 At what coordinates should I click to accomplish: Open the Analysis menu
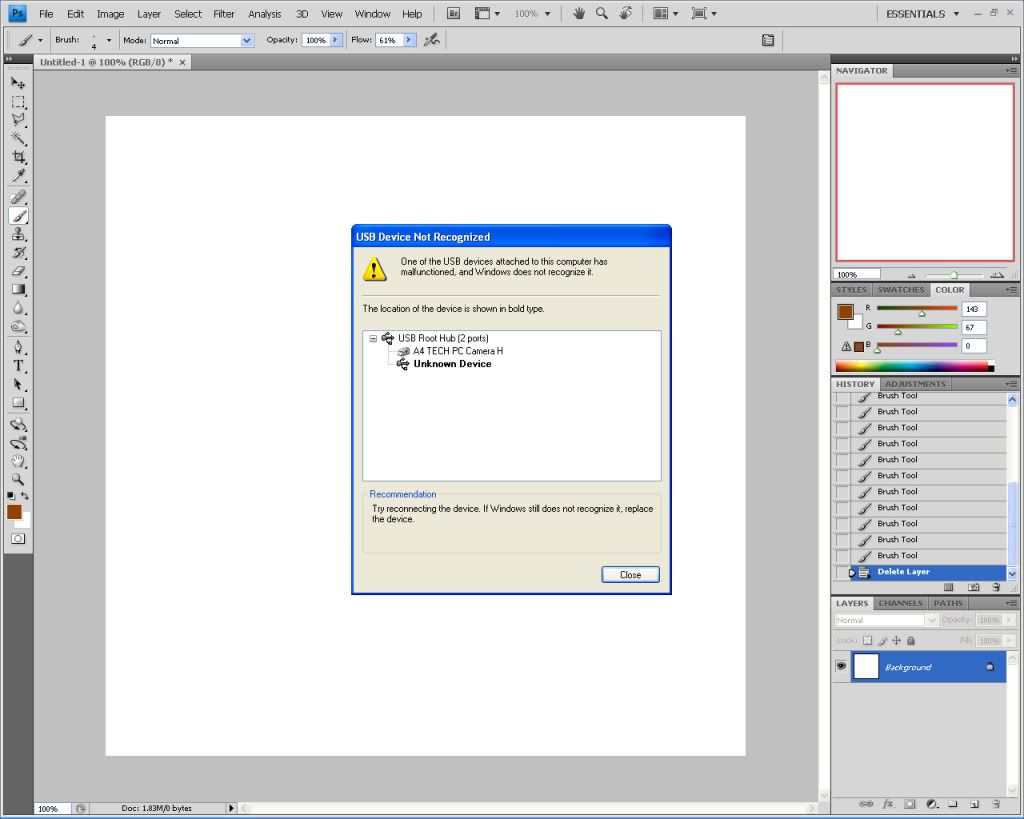point(264,14)
